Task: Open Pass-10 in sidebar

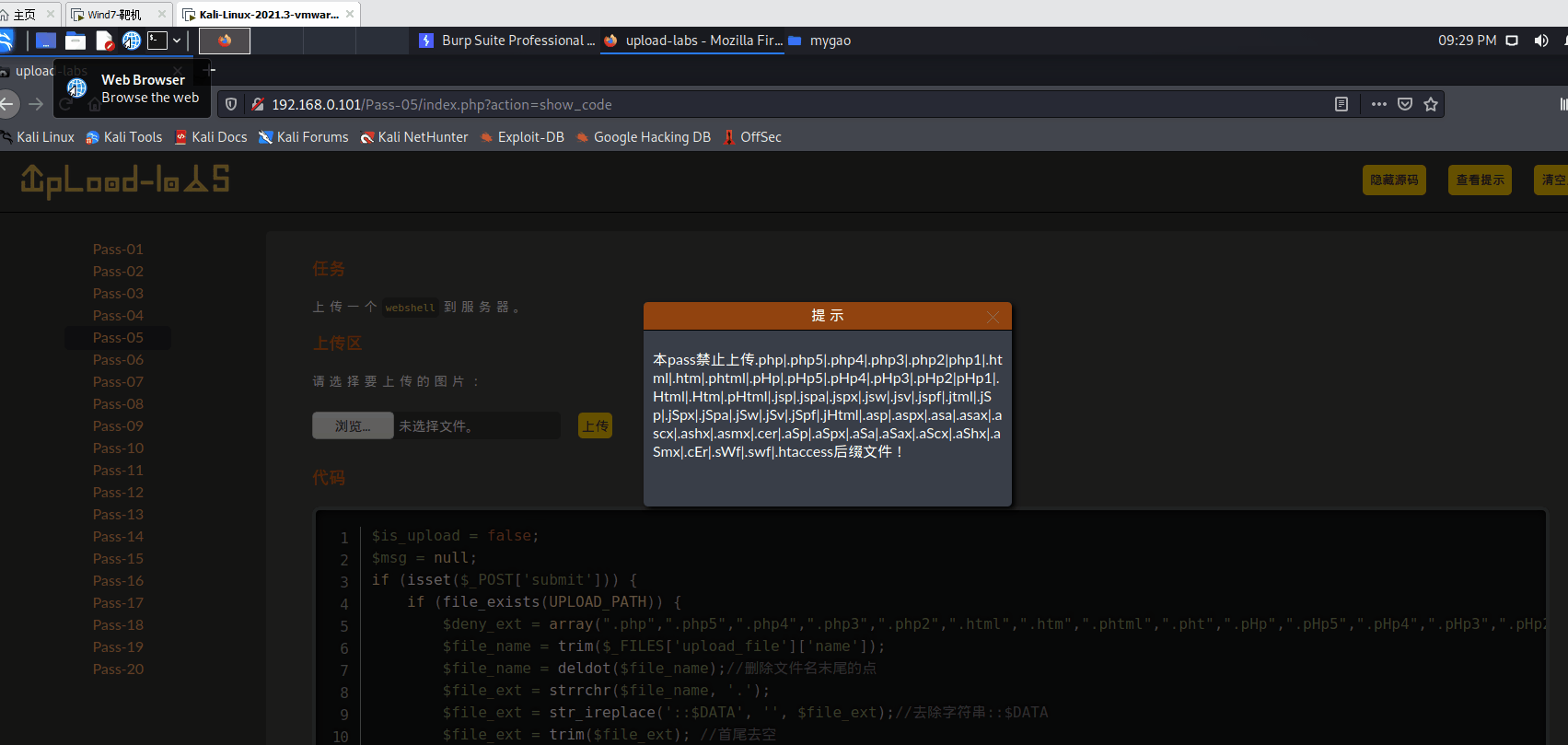Action: click(x=118, y=448)
